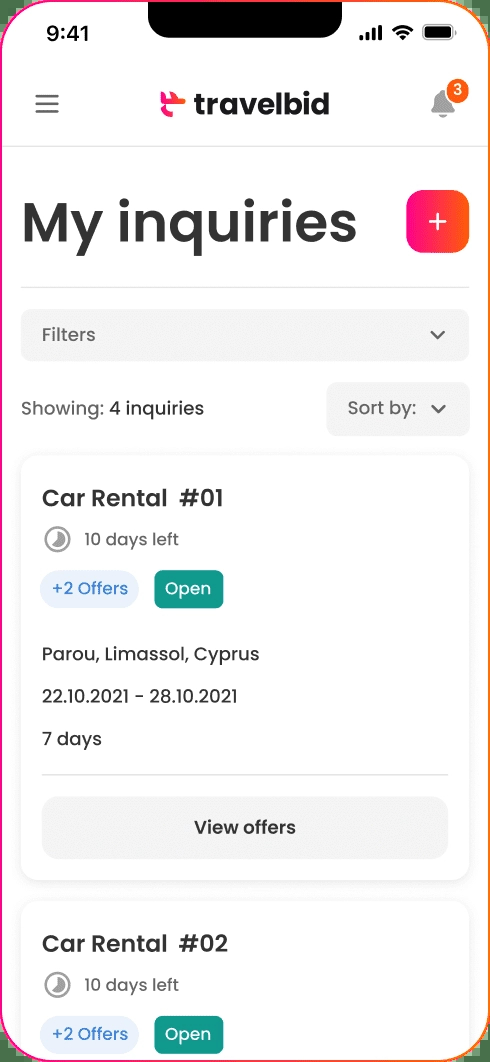This screenshot has height=1062, width=490.
Task: Open the hamburger menu
Action: pyautogui.click(x=47, y=104)
